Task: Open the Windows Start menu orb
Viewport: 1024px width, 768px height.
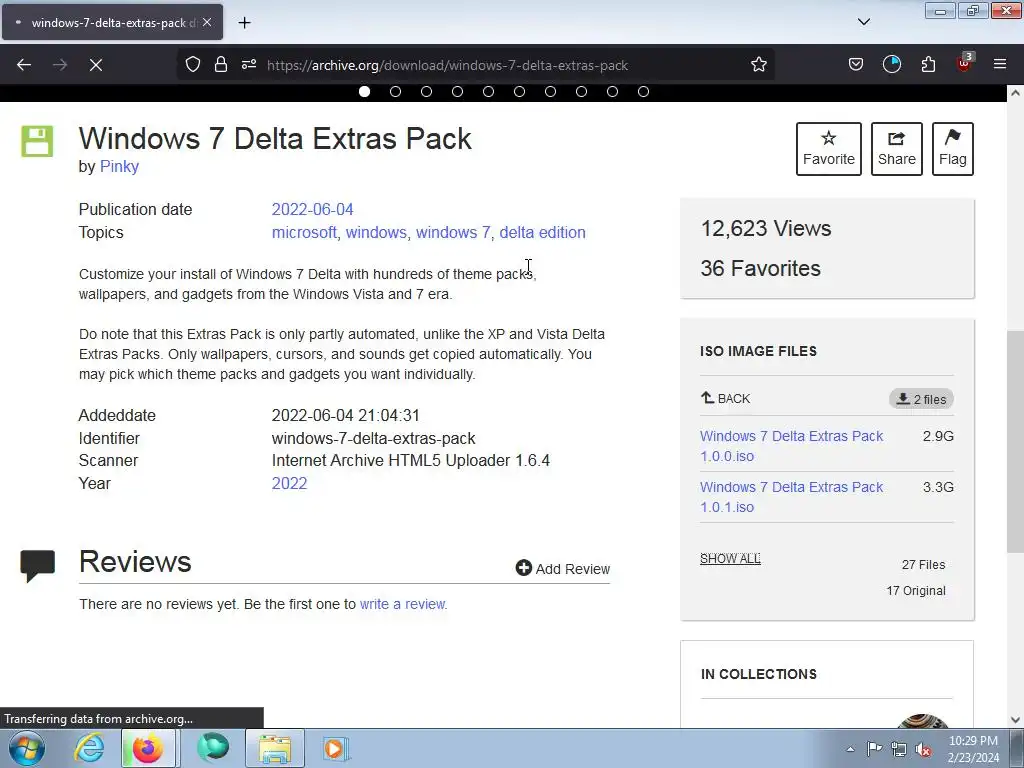Action: (x=27, y=748)
